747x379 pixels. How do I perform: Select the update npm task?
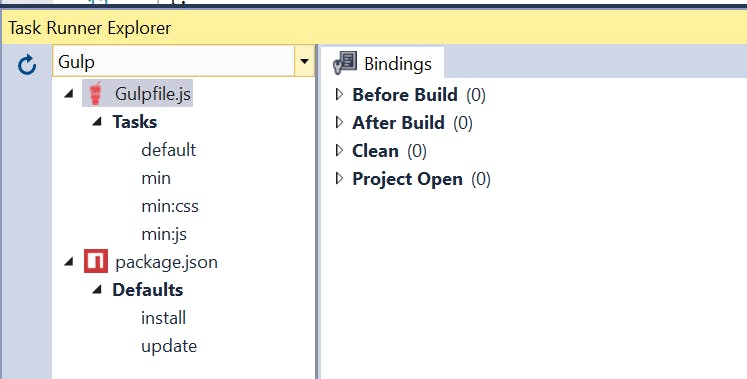click(x=169, y=346)
